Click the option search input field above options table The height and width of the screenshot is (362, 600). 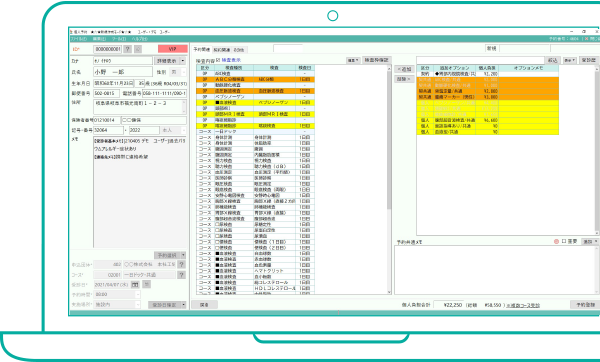(x=480, y=60)
